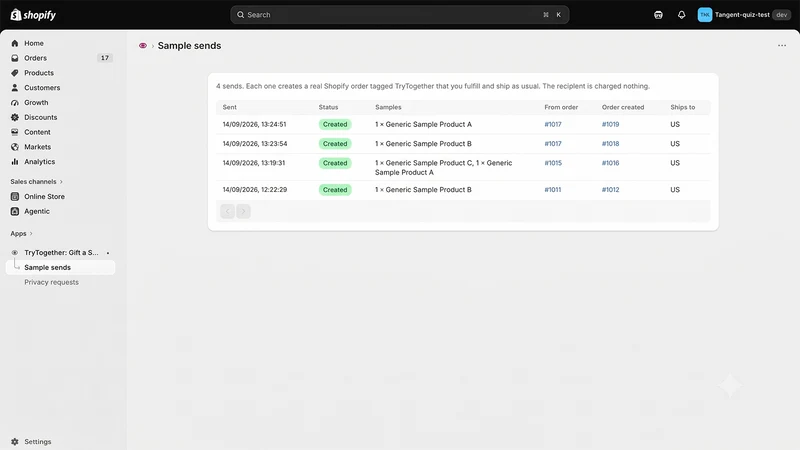
Task: Open From order #1017 for 13:23:54 row
Action: point(553,144)
